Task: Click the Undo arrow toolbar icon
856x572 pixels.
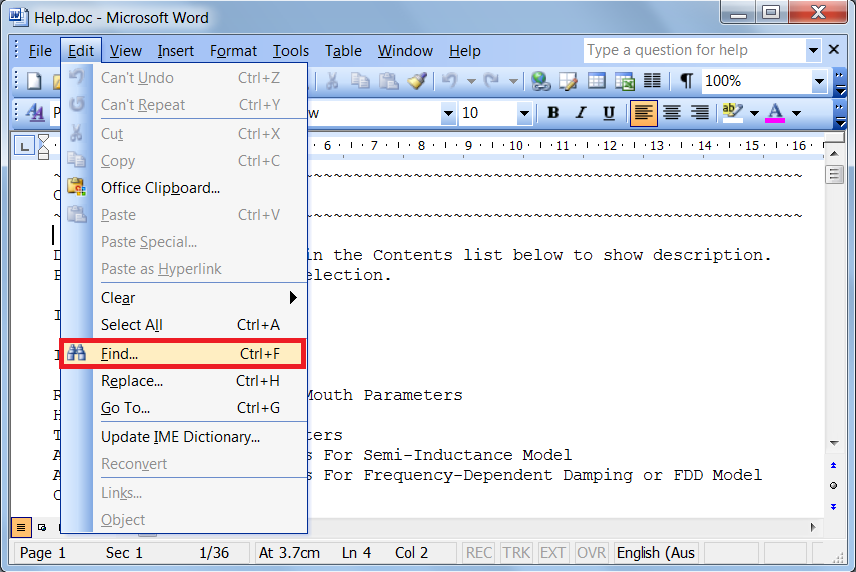Action: pos(450,81)
